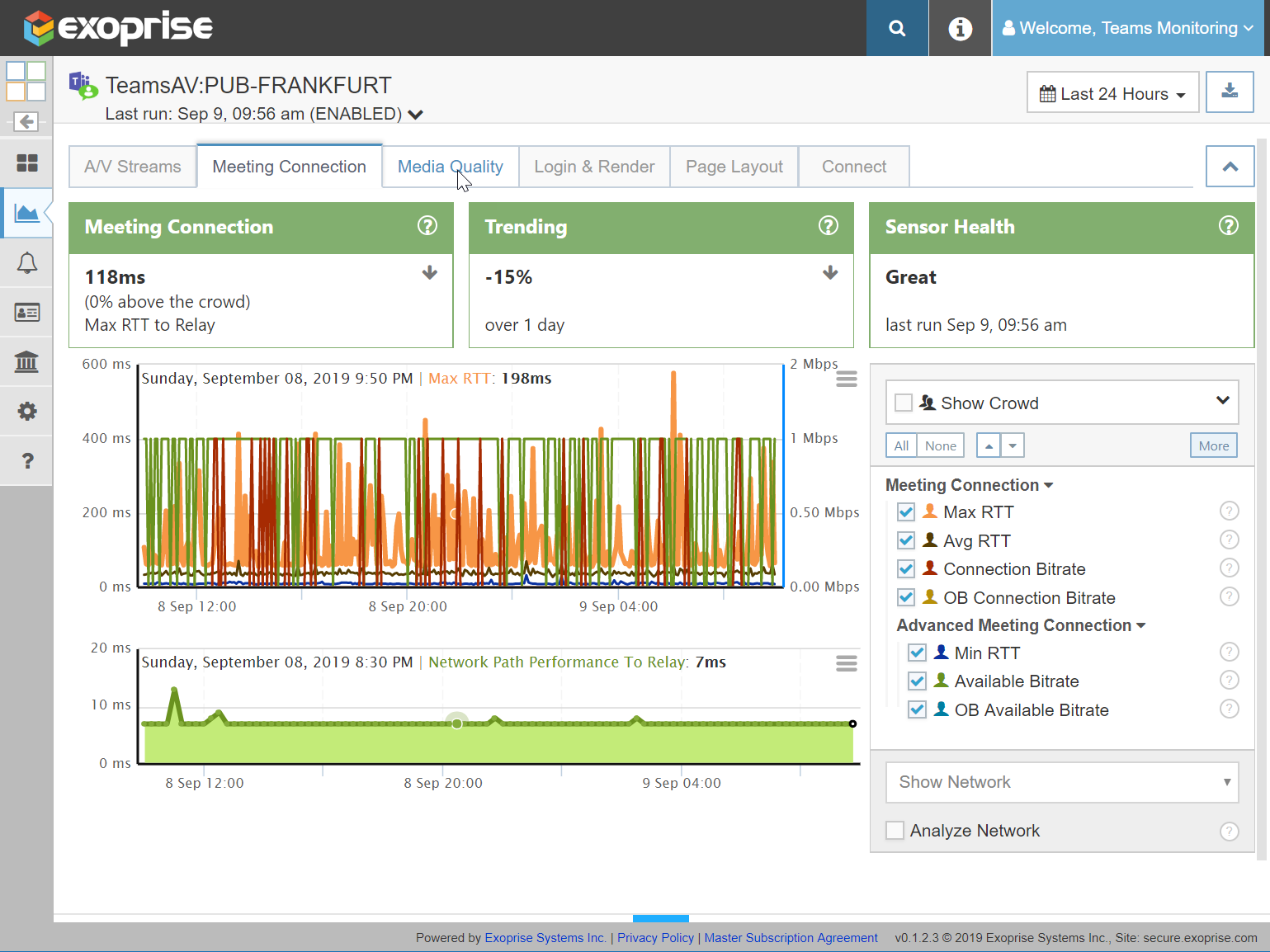Open the Exoprise Systems Inc. link

pos(545,938)
